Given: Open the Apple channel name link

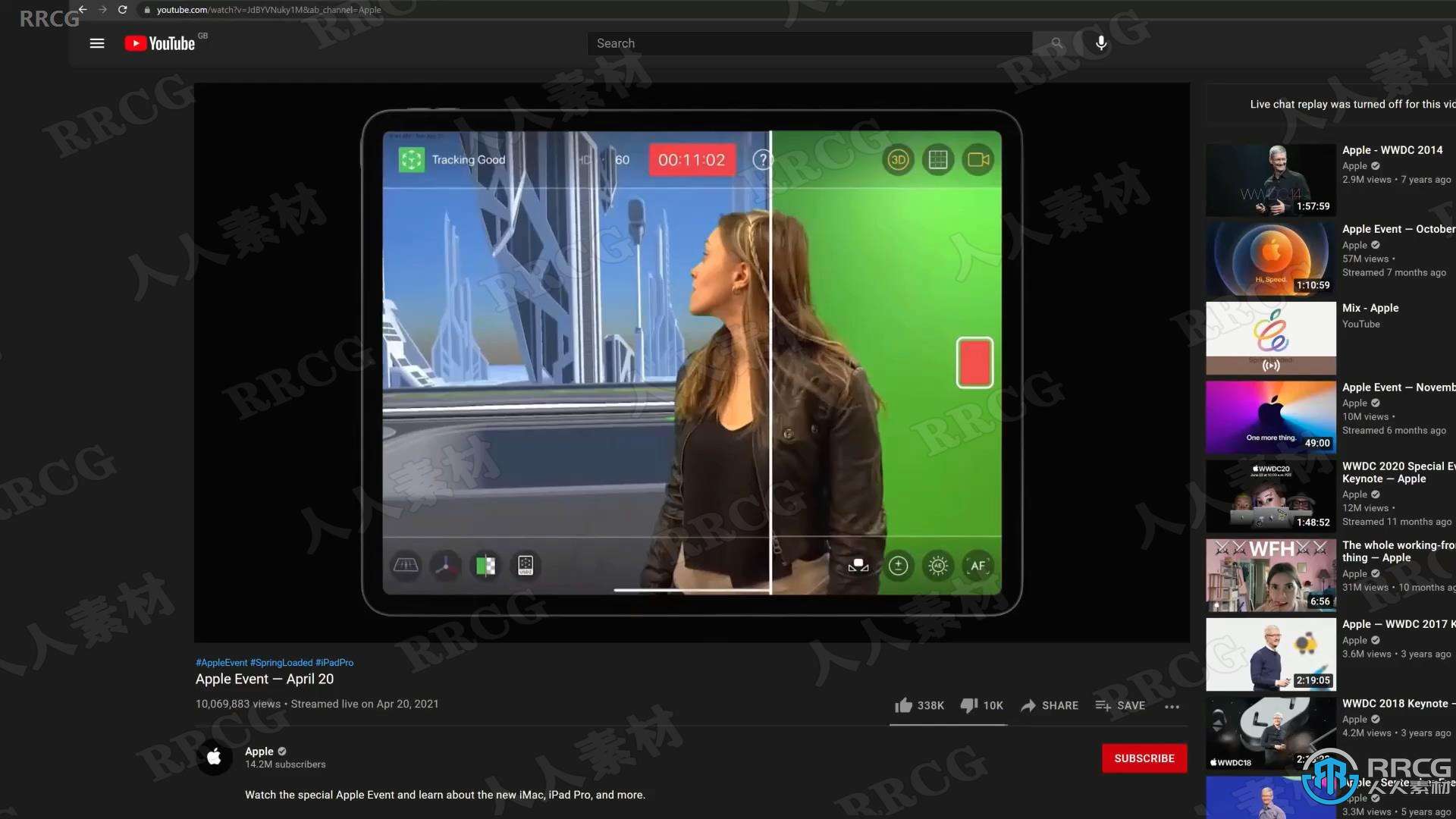Looking at the screenshot, I should tap(259, 751).
